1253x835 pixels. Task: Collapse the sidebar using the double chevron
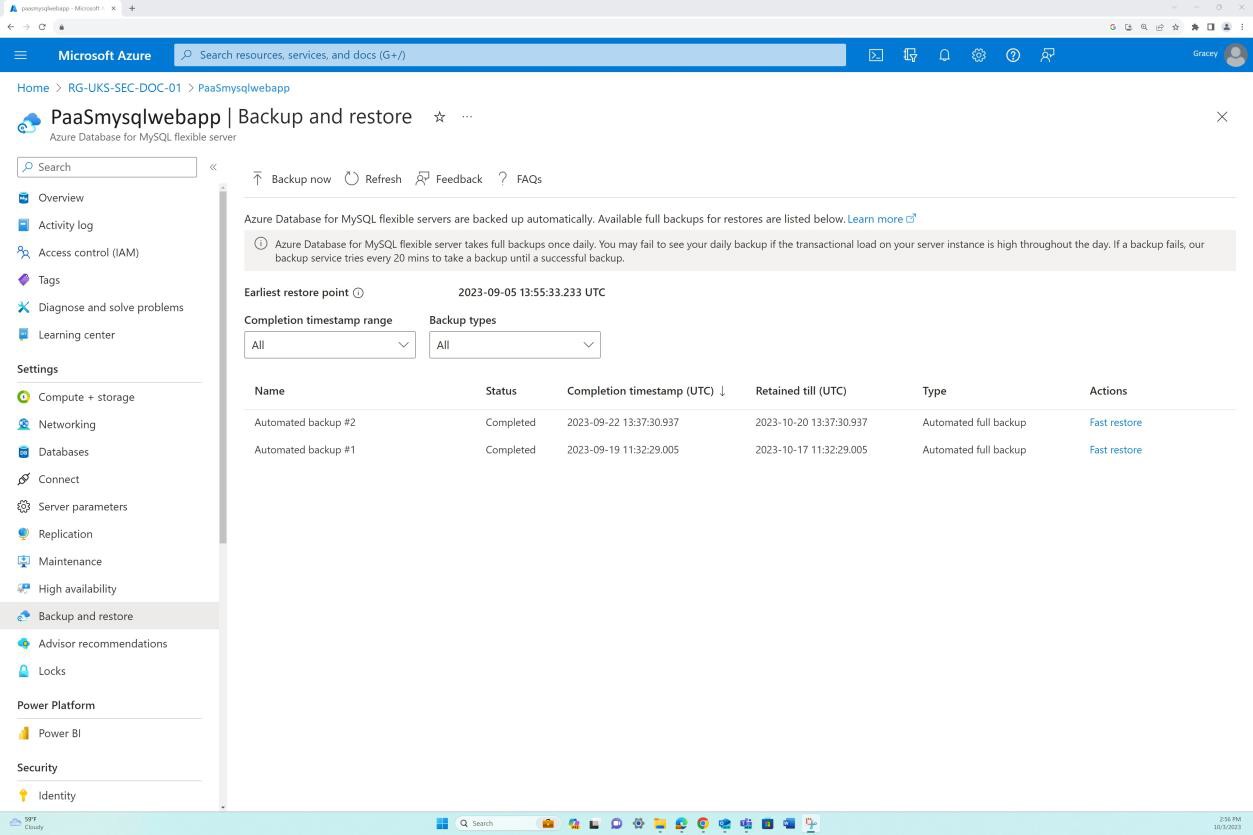coord(213,167)
